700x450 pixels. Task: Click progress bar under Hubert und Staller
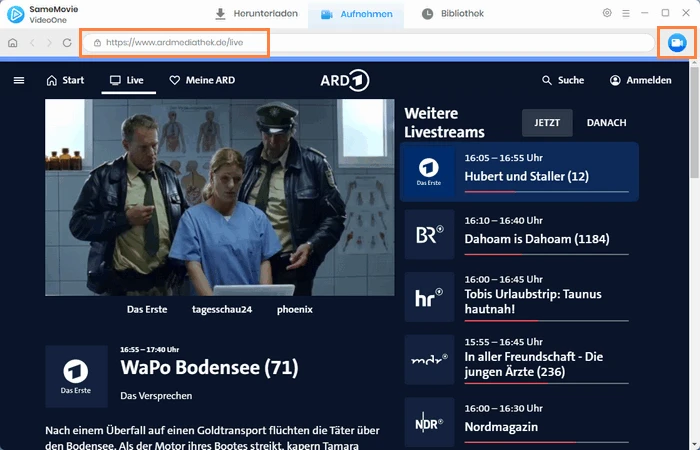pyautogui.click(x=546, y=192)
